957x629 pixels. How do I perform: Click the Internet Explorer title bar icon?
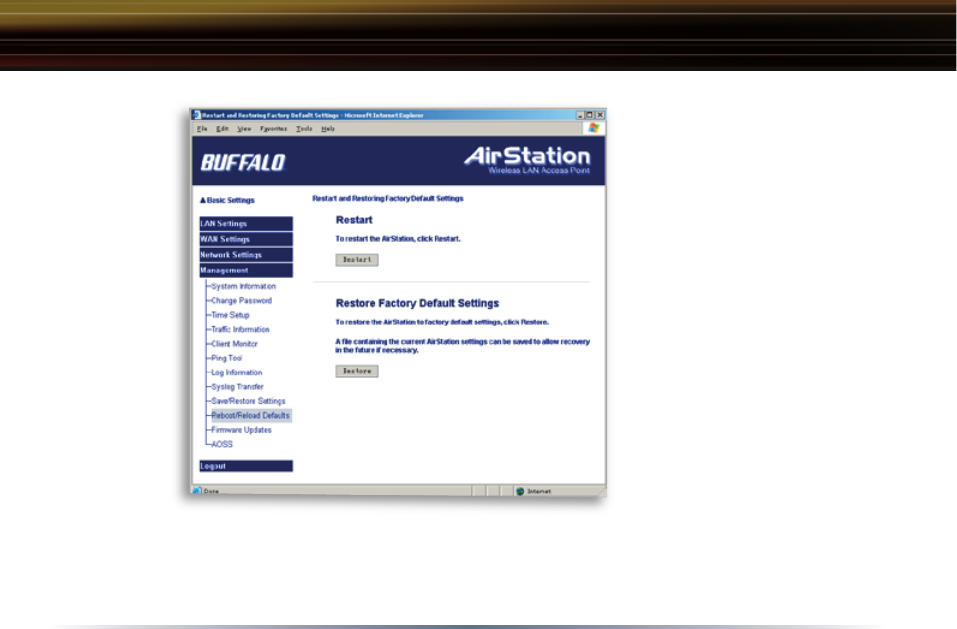(197, 115)
